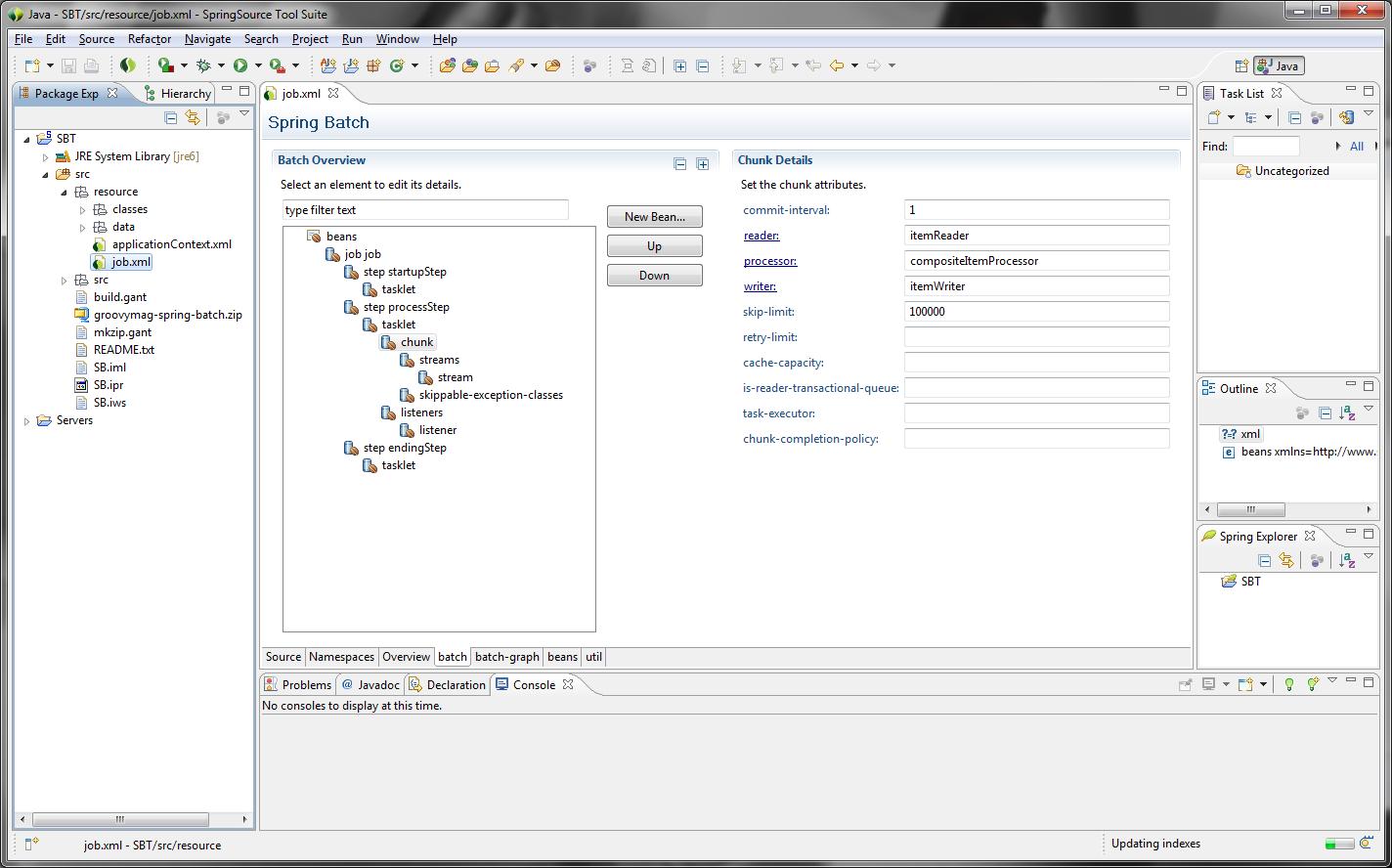The height and width of the screenshot is (868, 1392).
Task: Click the Up button
Action: point(655,246)
